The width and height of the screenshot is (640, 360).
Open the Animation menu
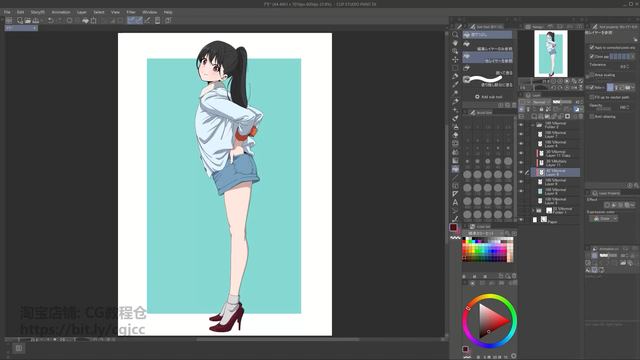point(61,12)
